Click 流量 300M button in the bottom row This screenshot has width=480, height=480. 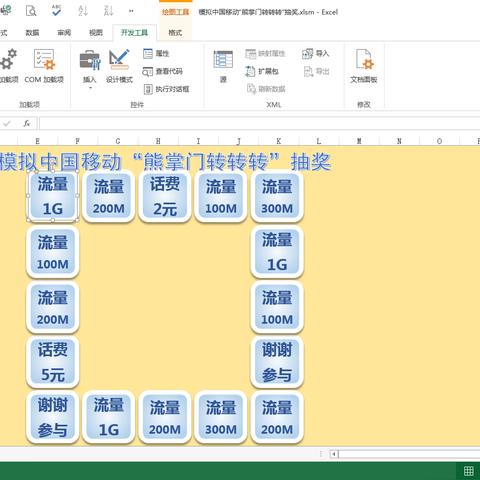tap(221, 417)
